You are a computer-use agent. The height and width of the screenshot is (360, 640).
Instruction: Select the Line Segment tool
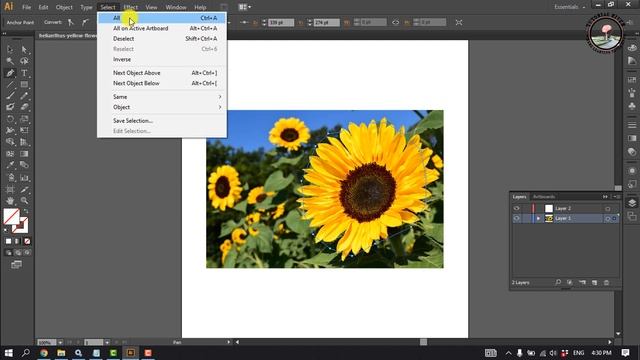[x=10, y=84]
